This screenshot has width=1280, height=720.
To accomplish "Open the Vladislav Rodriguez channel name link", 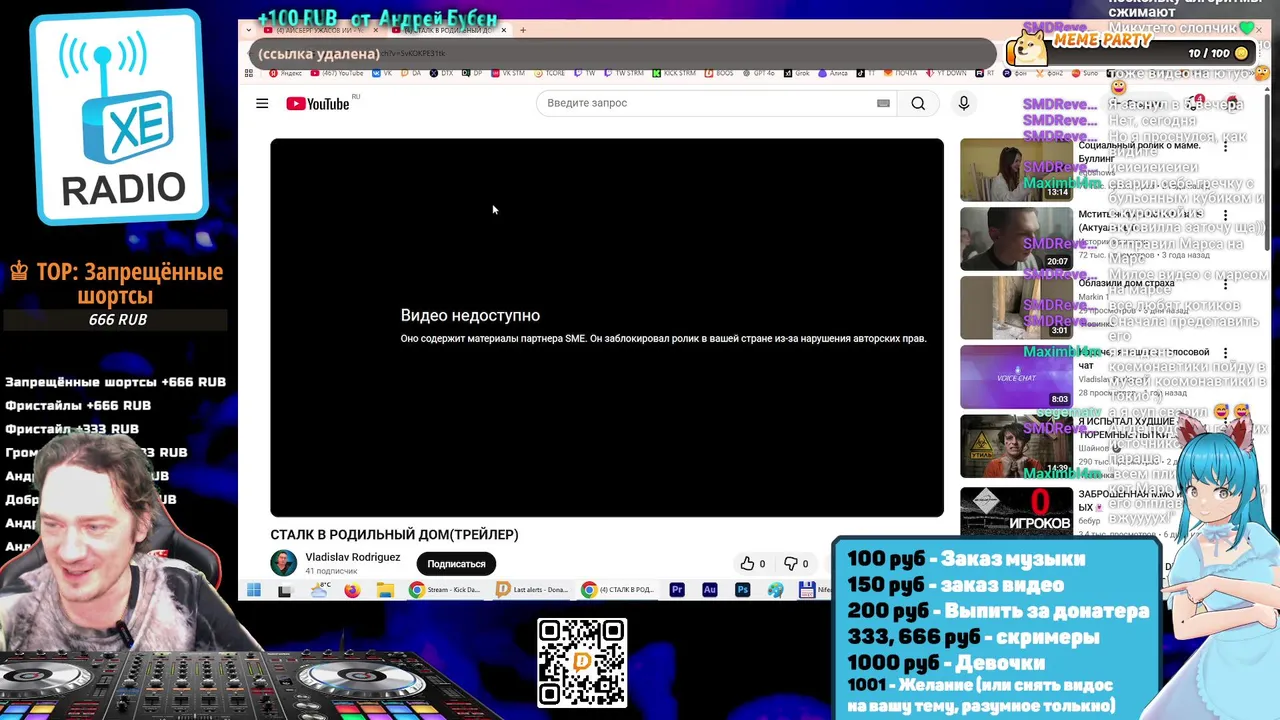I will tap(353, 557).
